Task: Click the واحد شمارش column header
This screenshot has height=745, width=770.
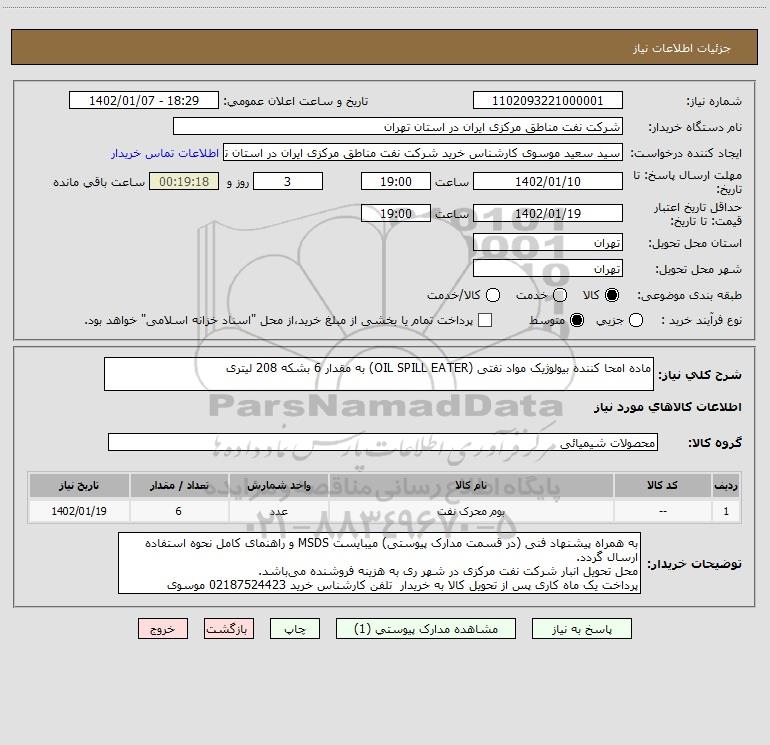Action: 278,485
